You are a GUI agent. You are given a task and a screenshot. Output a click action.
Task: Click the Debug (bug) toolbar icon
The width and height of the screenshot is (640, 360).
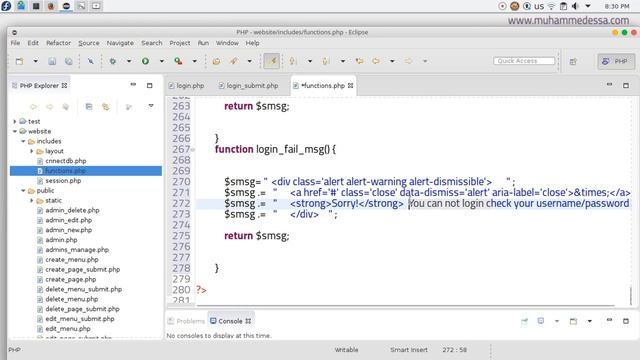[113, 61]
